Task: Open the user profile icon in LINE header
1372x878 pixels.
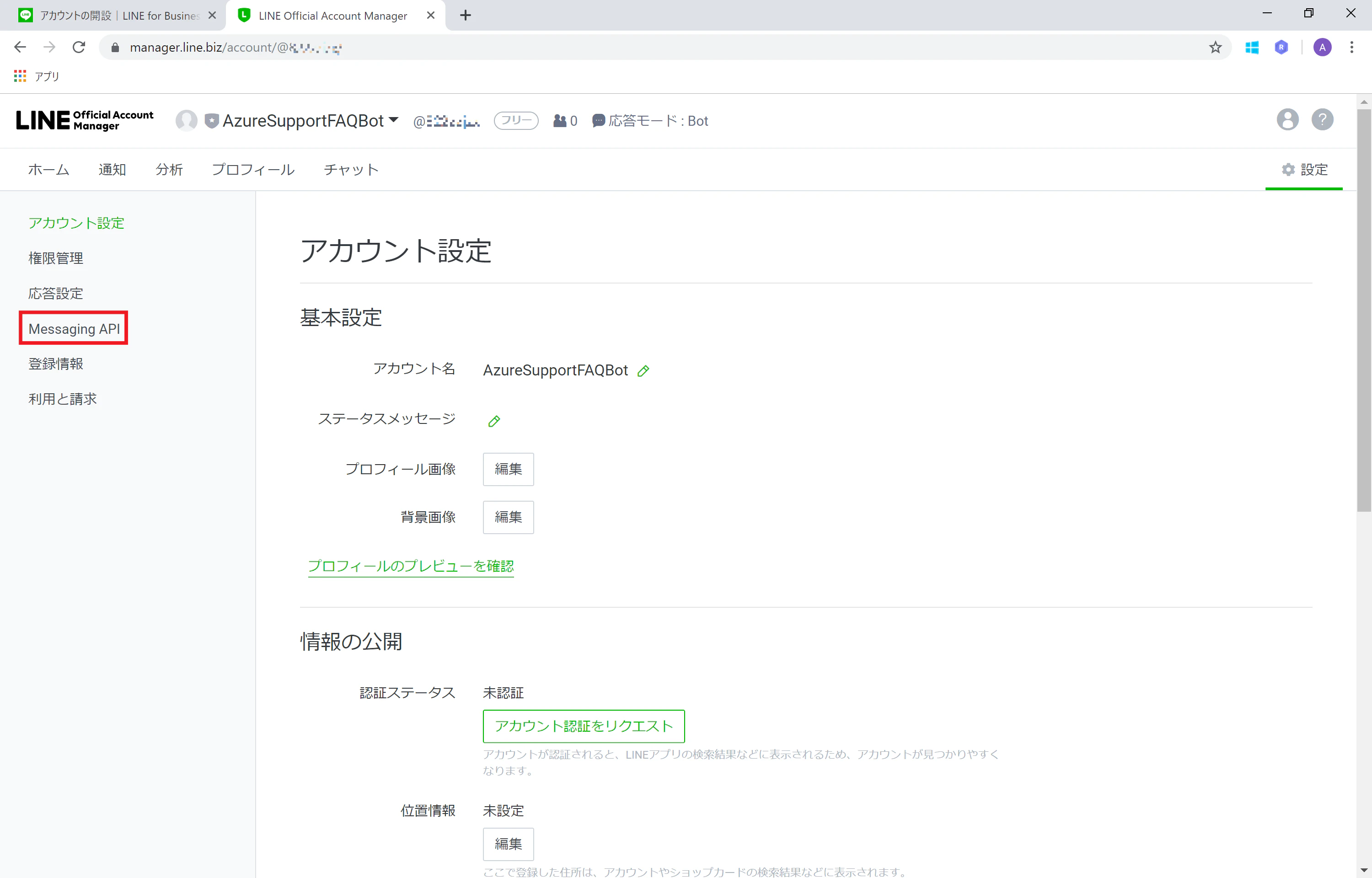Action: click(1287, 120)
